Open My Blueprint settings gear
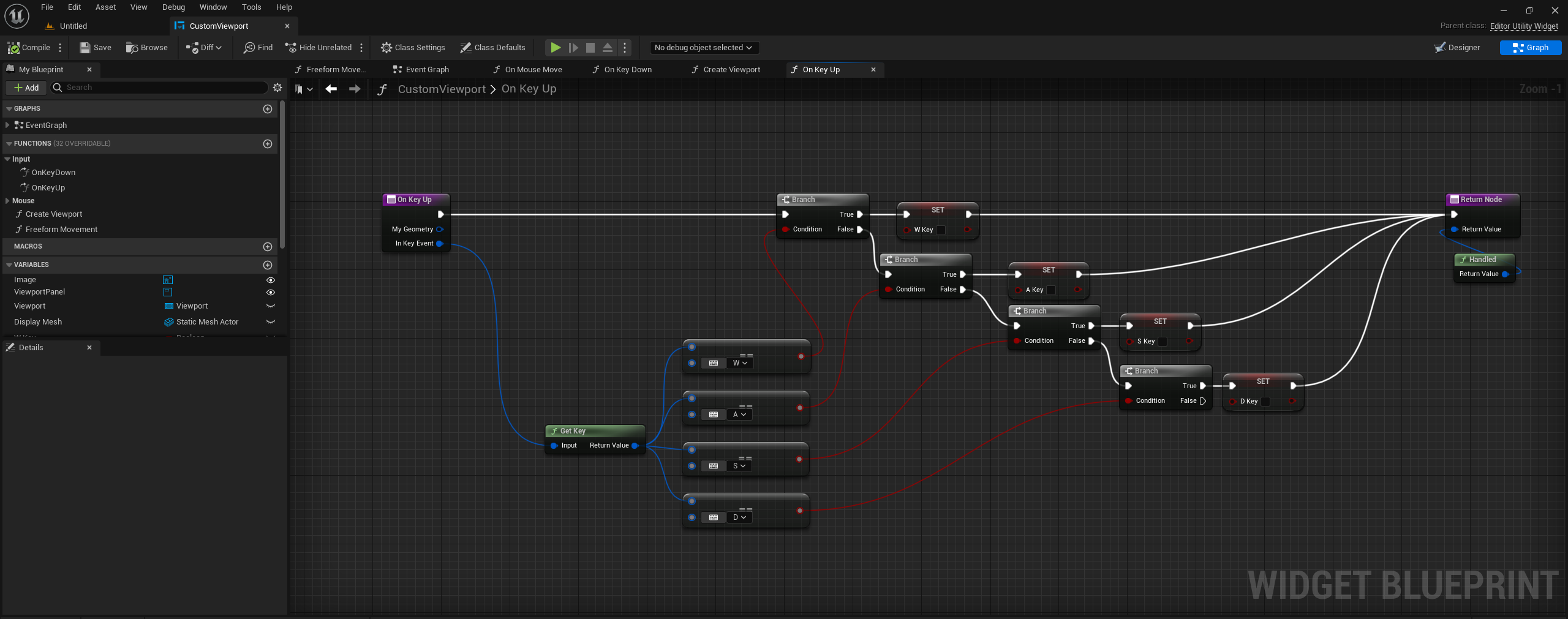This screenshot has height=619, width=1568. 277,88
